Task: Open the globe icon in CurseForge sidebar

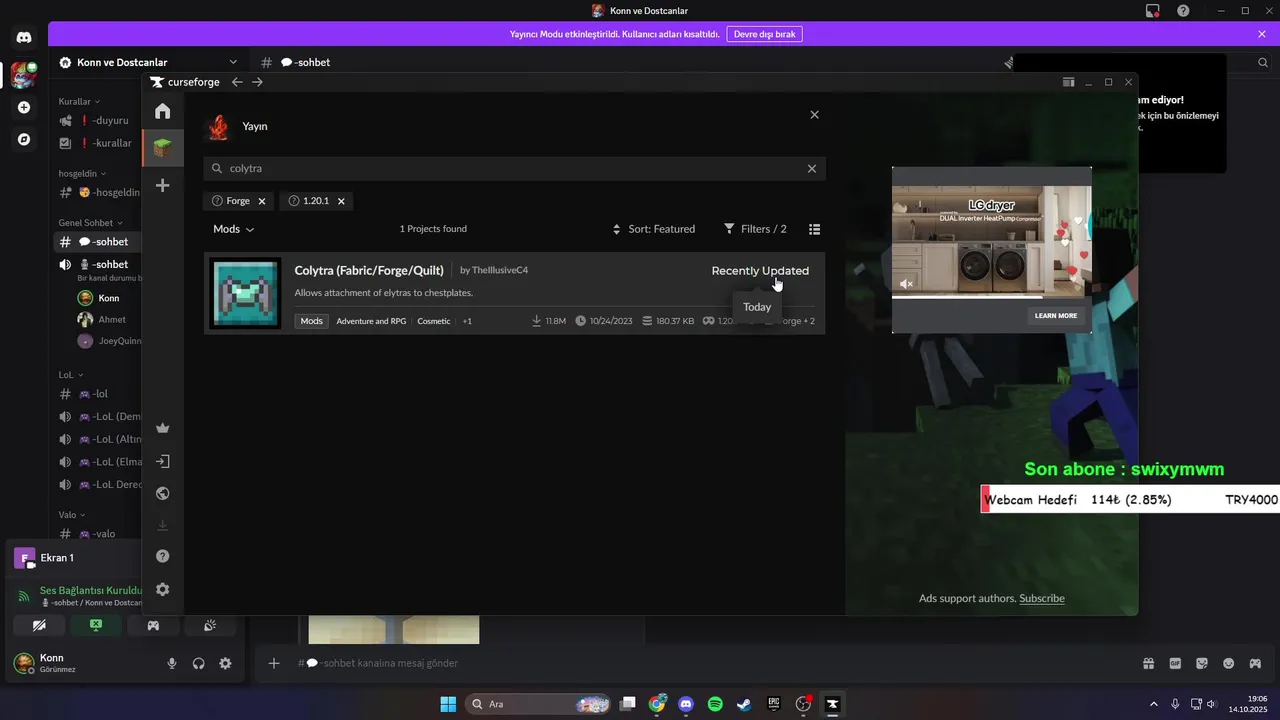Action: click(x=163, y=493)
